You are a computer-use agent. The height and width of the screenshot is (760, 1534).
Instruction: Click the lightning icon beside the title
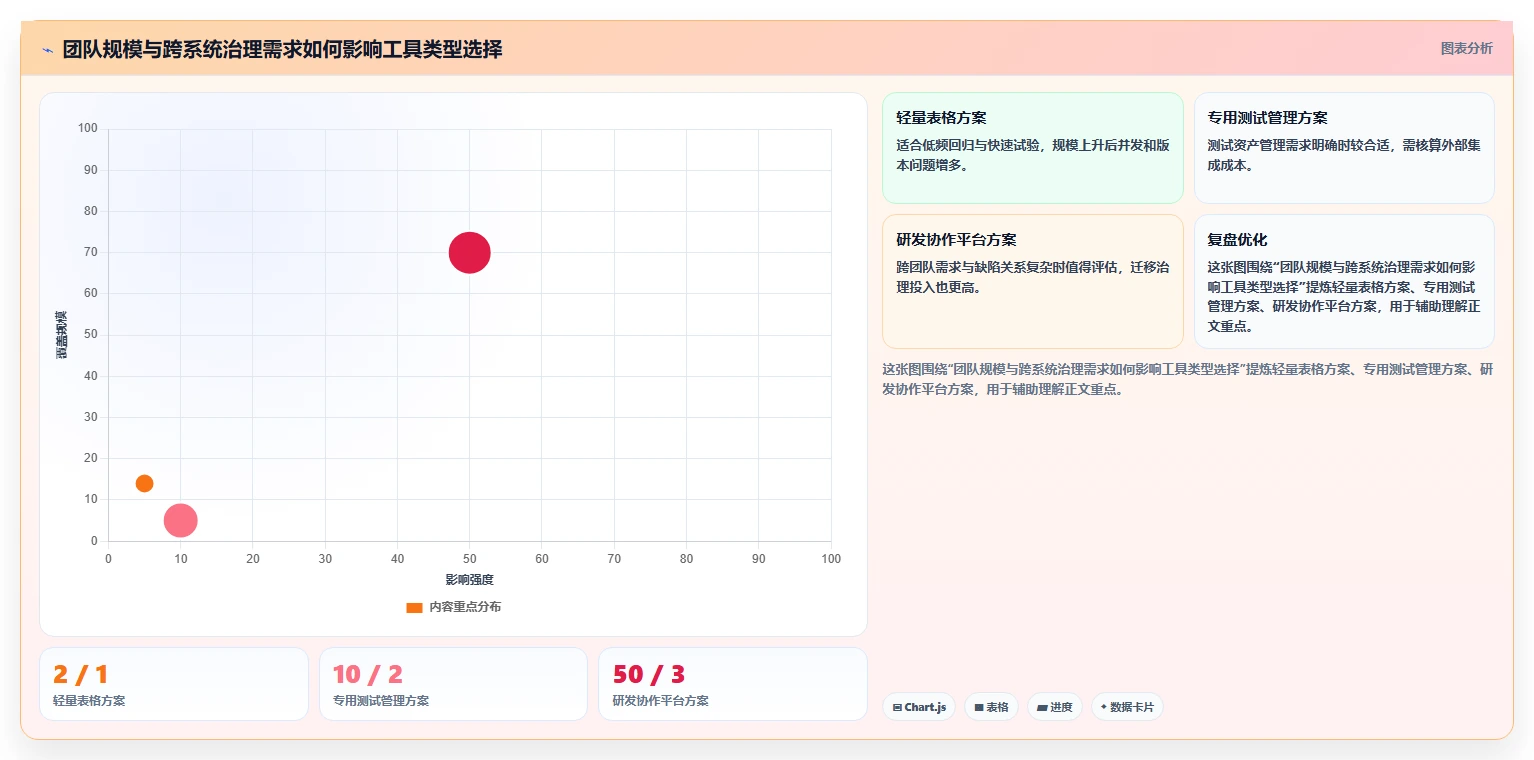[x=47, y=49]
